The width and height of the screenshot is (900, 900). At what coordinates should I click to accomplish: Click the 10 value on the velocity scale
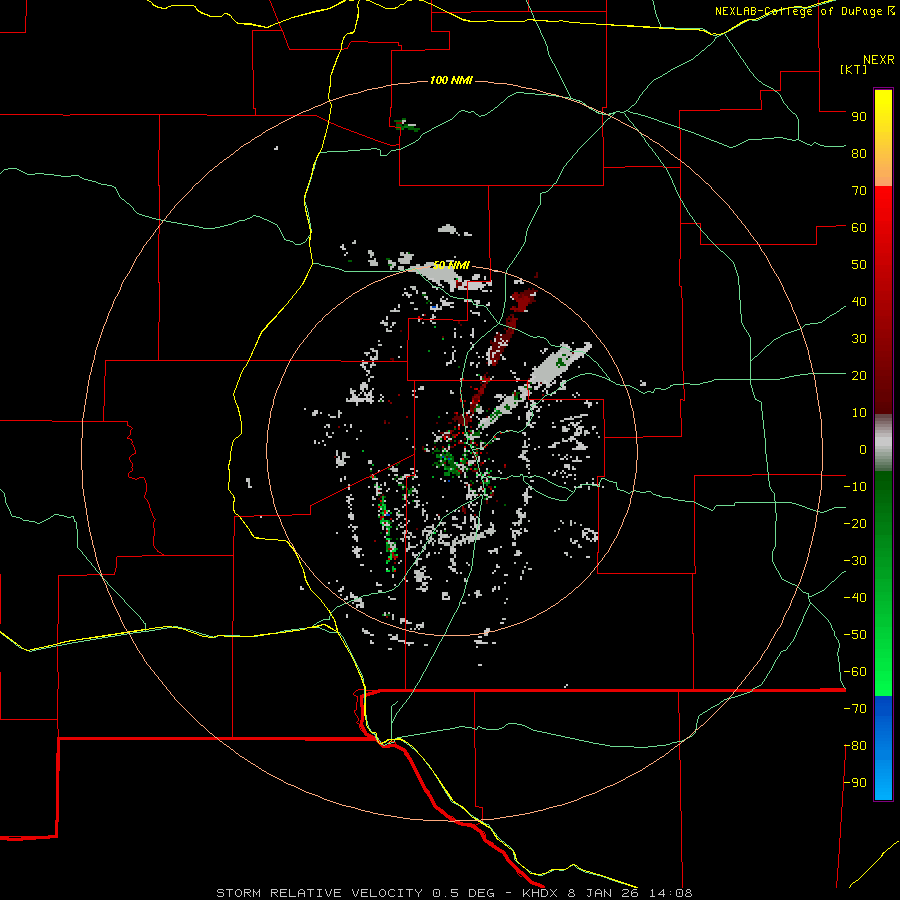pos(859,413)
